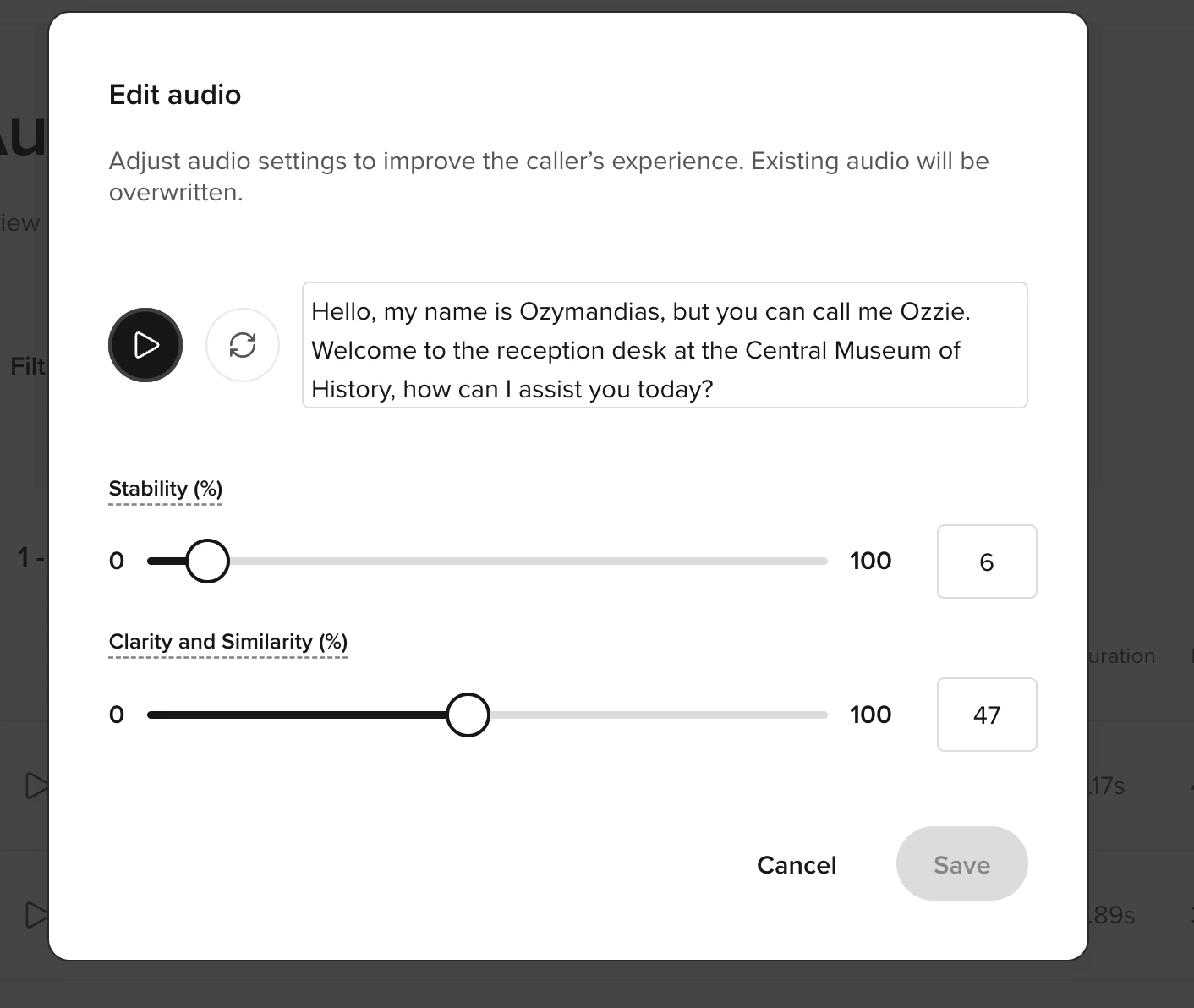Click the Stability track near the 100 mark

click(812, 560)
